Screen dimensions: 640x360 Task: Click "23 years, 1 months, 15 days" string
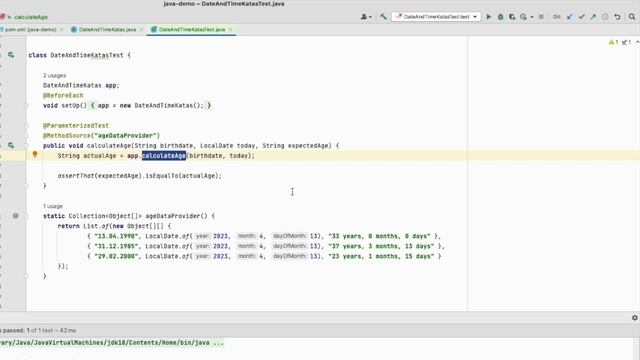[x=381, y=256]
